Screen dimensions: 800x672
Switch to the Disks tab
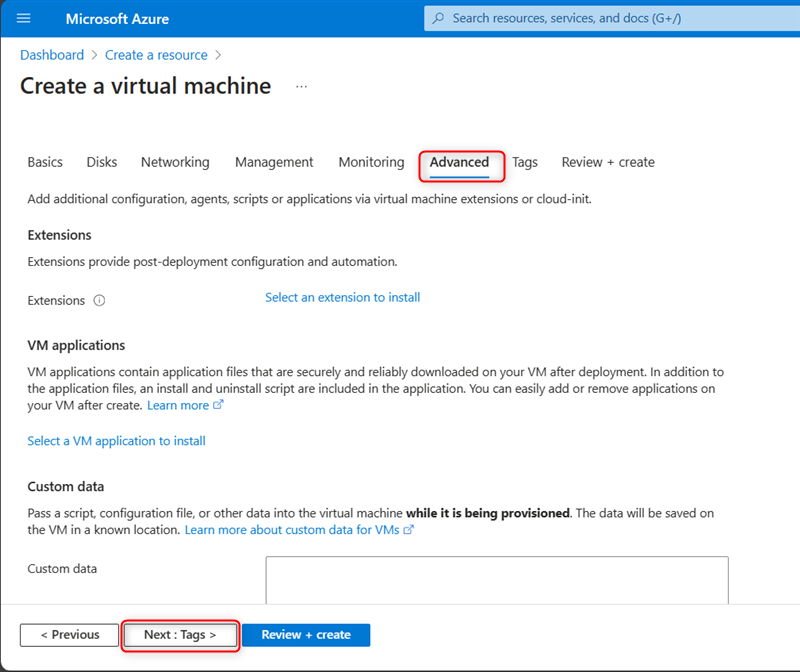102,162
